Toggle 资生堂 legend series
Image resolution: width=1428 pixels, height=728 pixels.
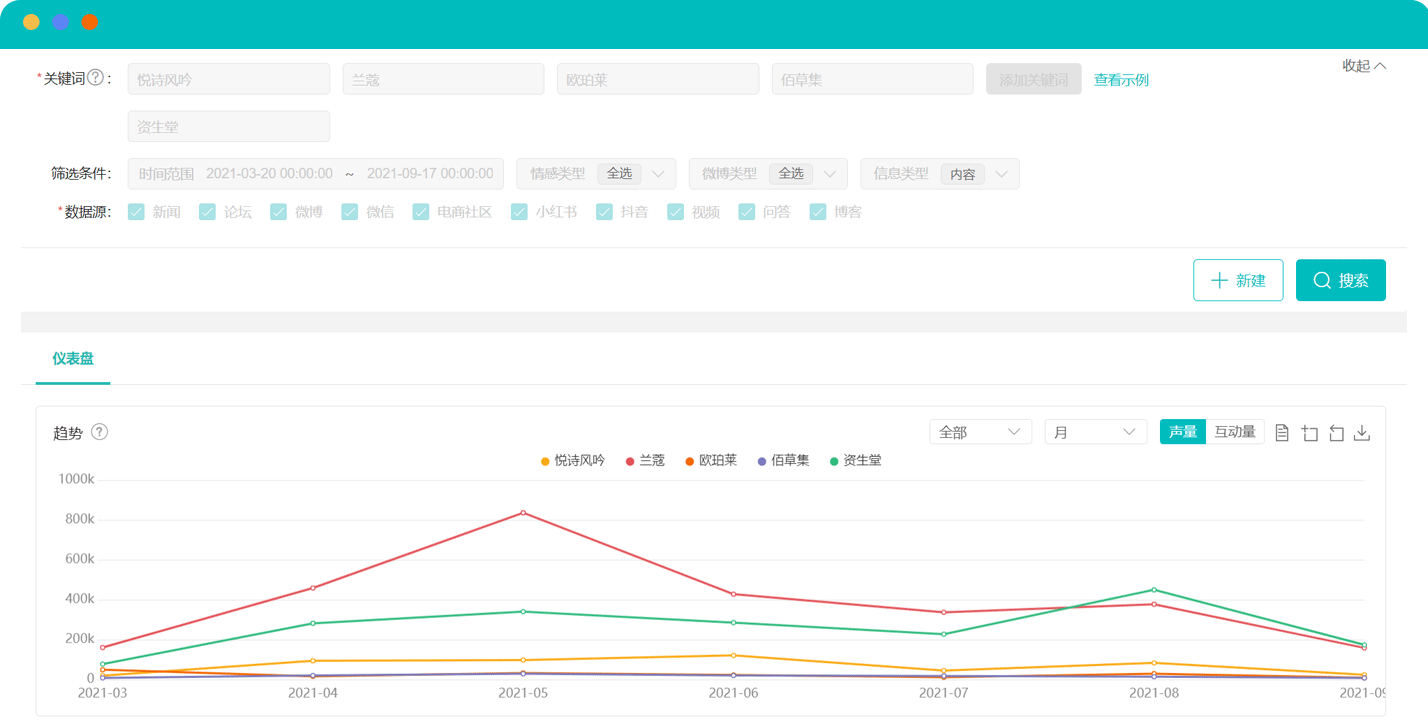point(856,461)
